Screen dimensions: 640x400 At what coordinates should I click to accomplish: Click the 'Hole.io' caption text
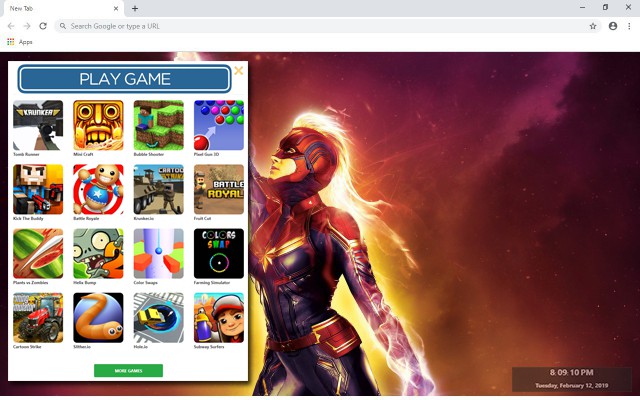click(141, 347)
